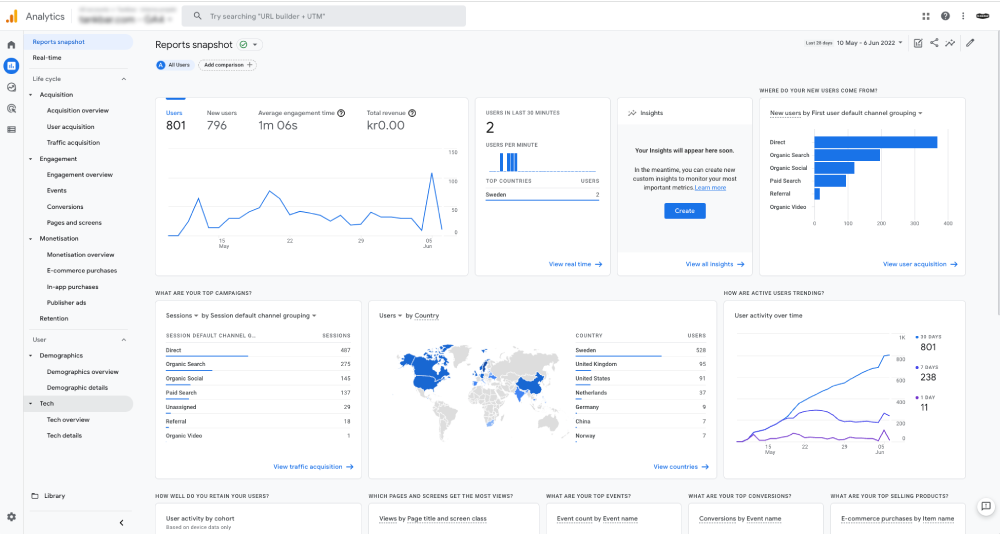Click Add comparison chip
1000x534 pixels.
[x=227, y=65]
